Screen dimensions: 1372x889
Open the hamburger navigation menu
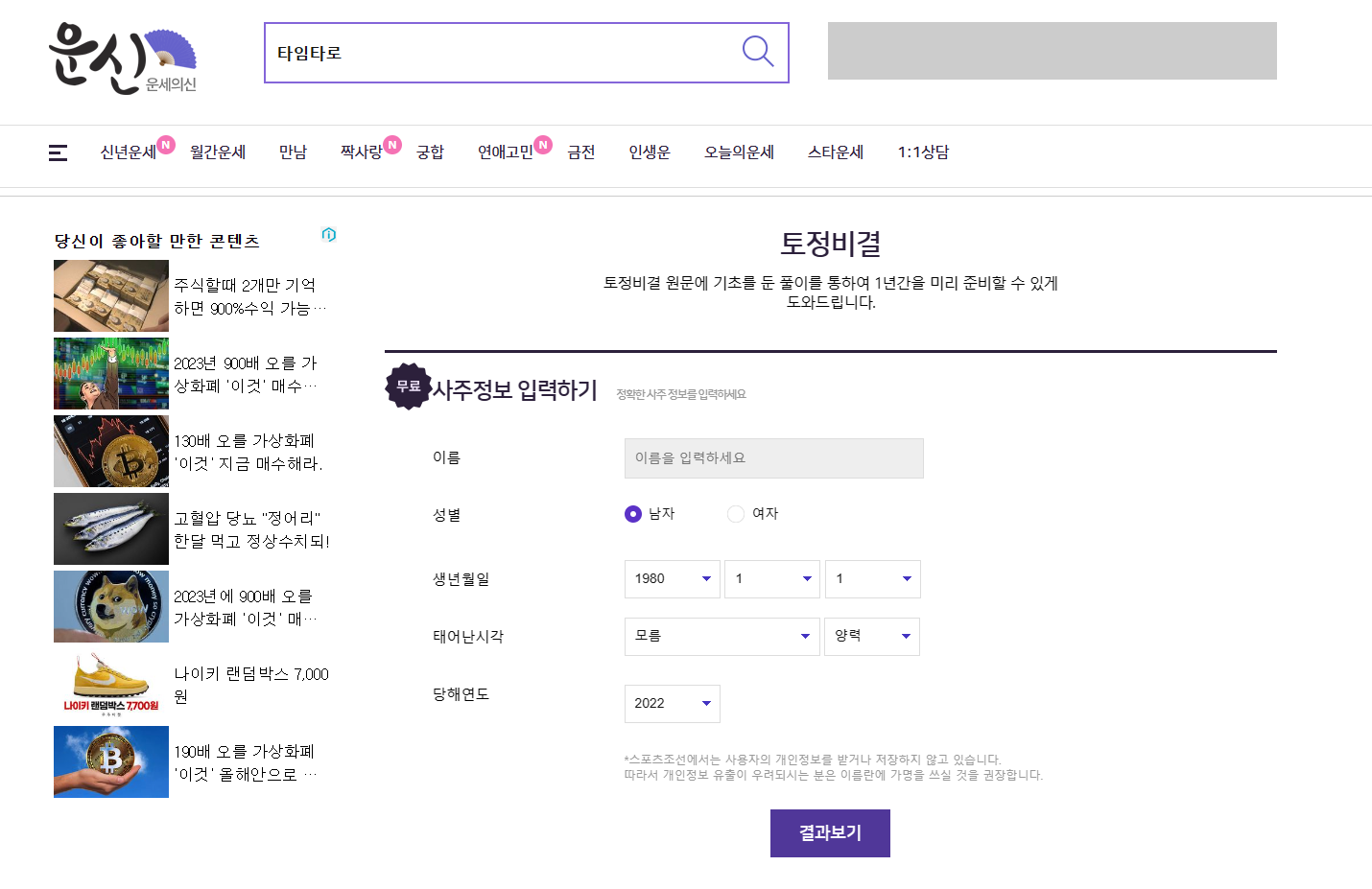coord(58,152)
